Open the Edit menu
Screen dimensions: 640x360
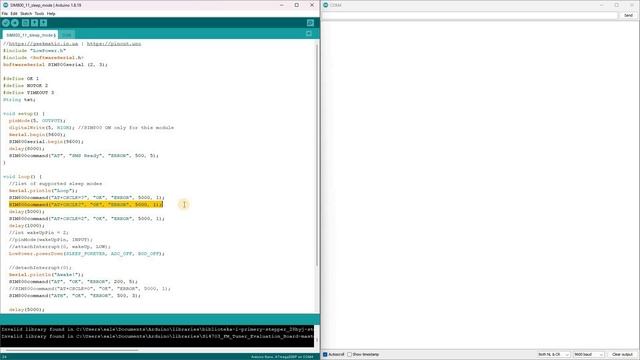(14, 13)
